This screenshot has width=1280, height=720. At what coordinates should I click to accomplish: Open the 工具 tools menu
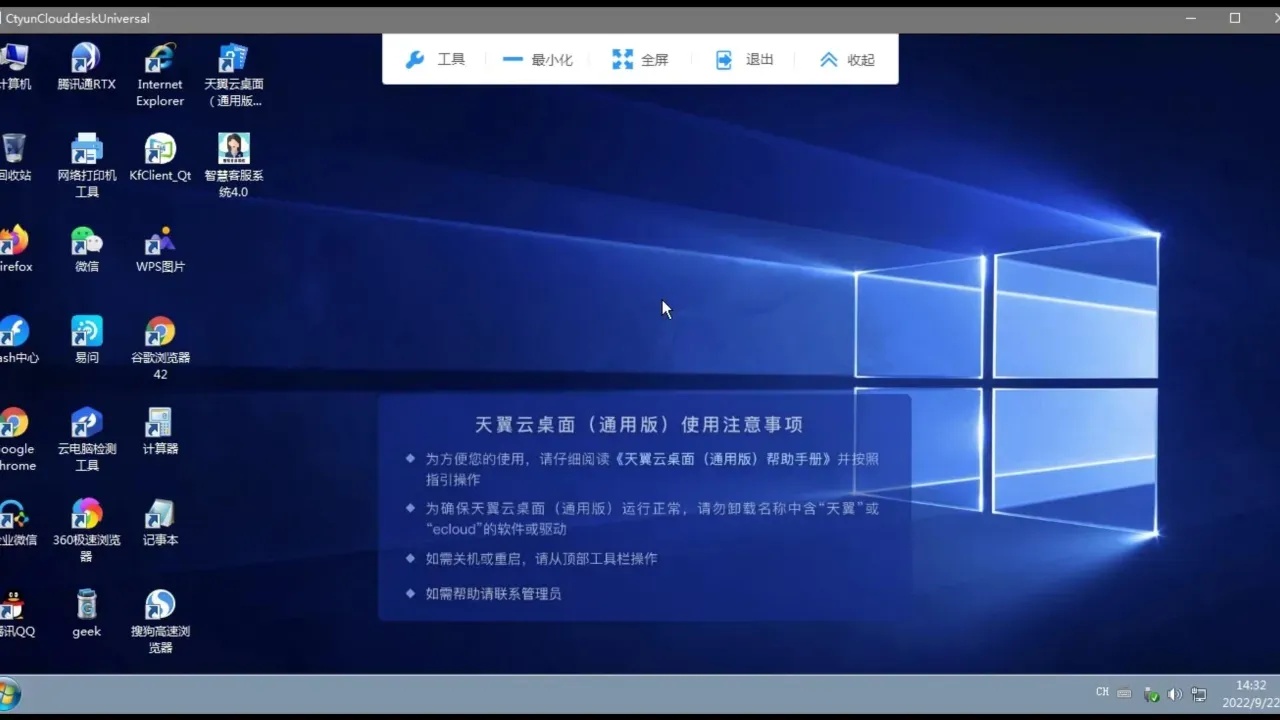435,60
